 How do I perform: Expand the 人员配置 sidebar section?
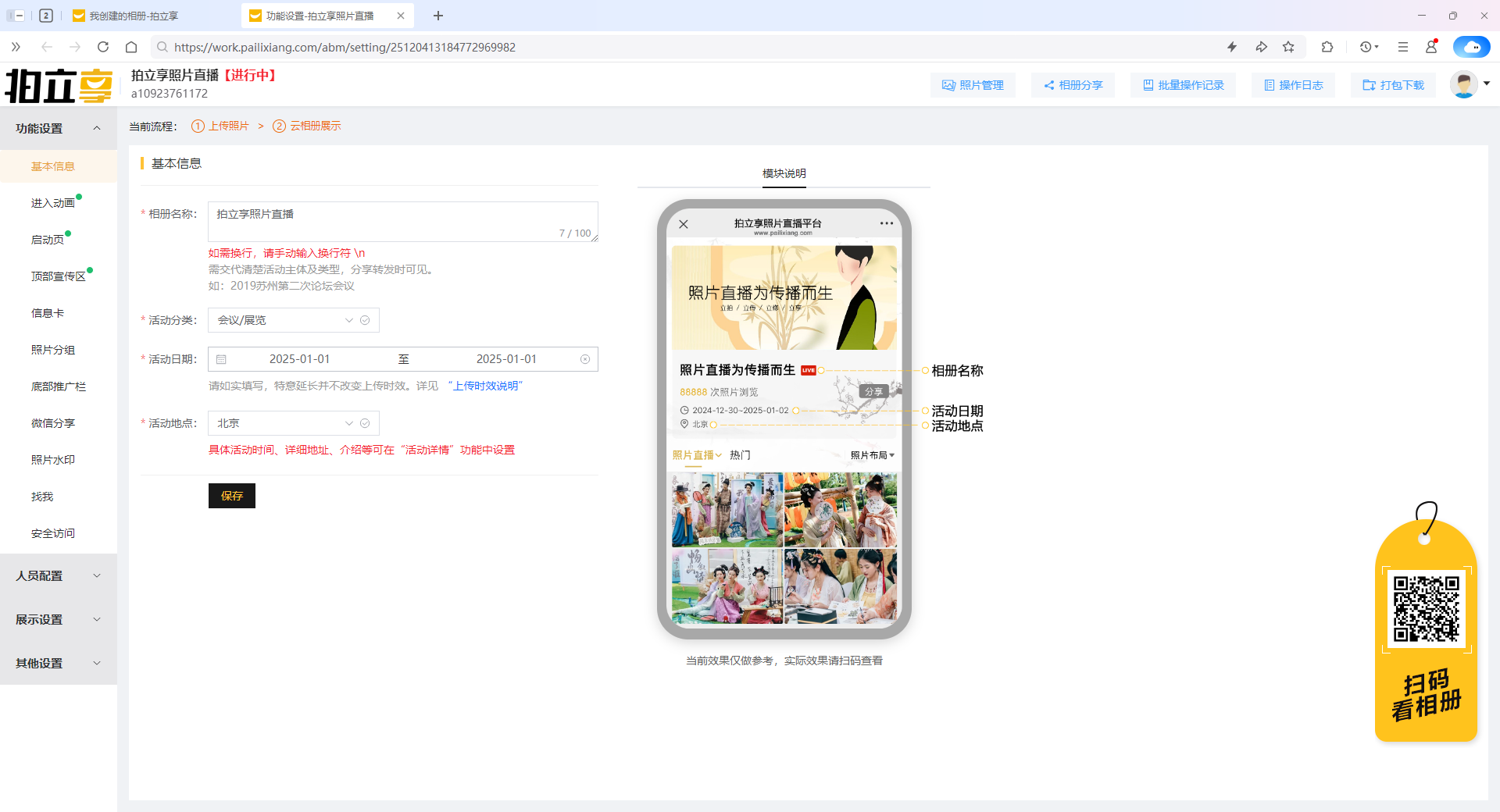coord(59,575)
